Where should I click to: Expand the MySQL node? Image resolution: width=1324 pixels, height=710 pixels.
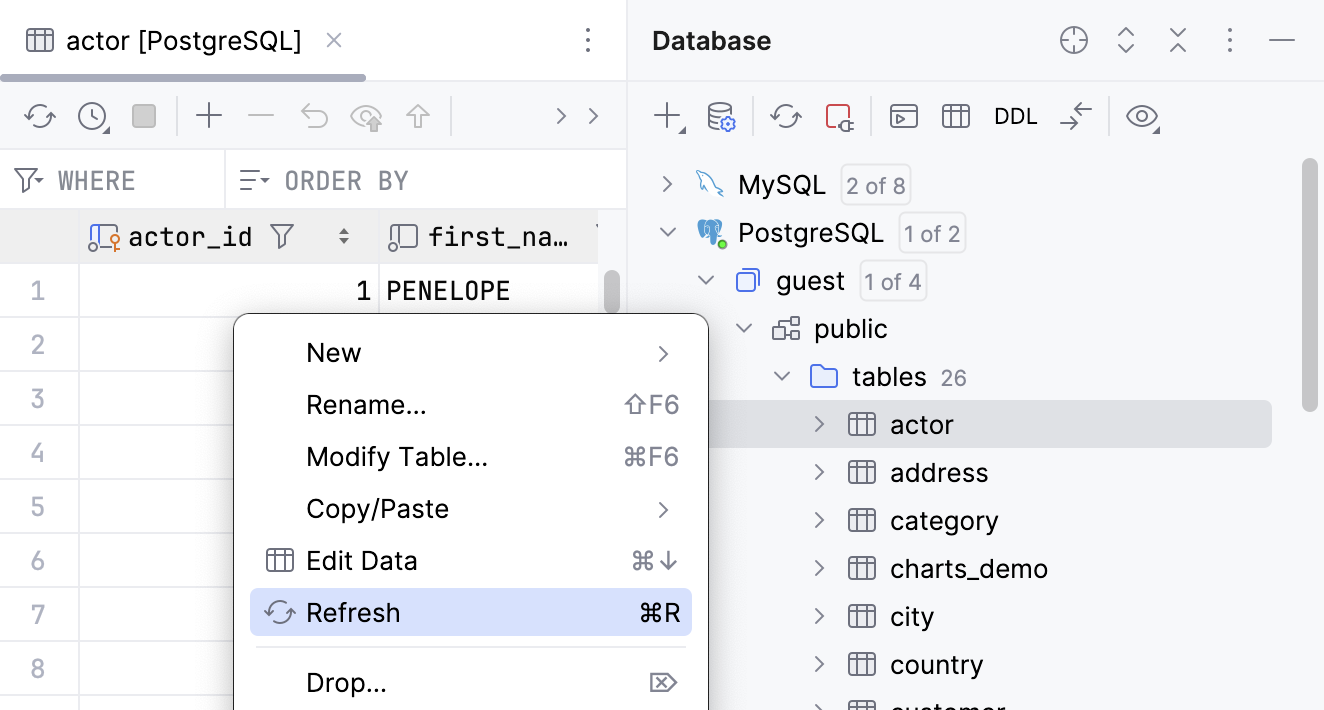(x=666, y=184)
